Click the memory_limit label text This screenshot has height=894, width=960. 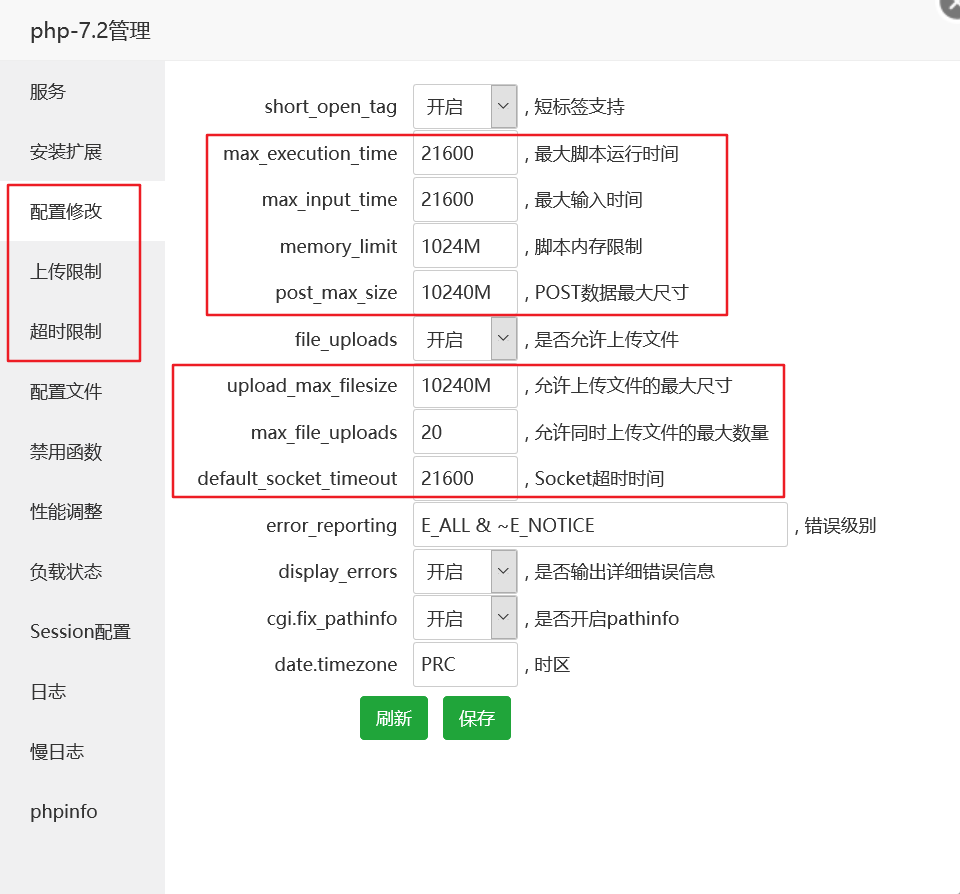click(339, 247)
